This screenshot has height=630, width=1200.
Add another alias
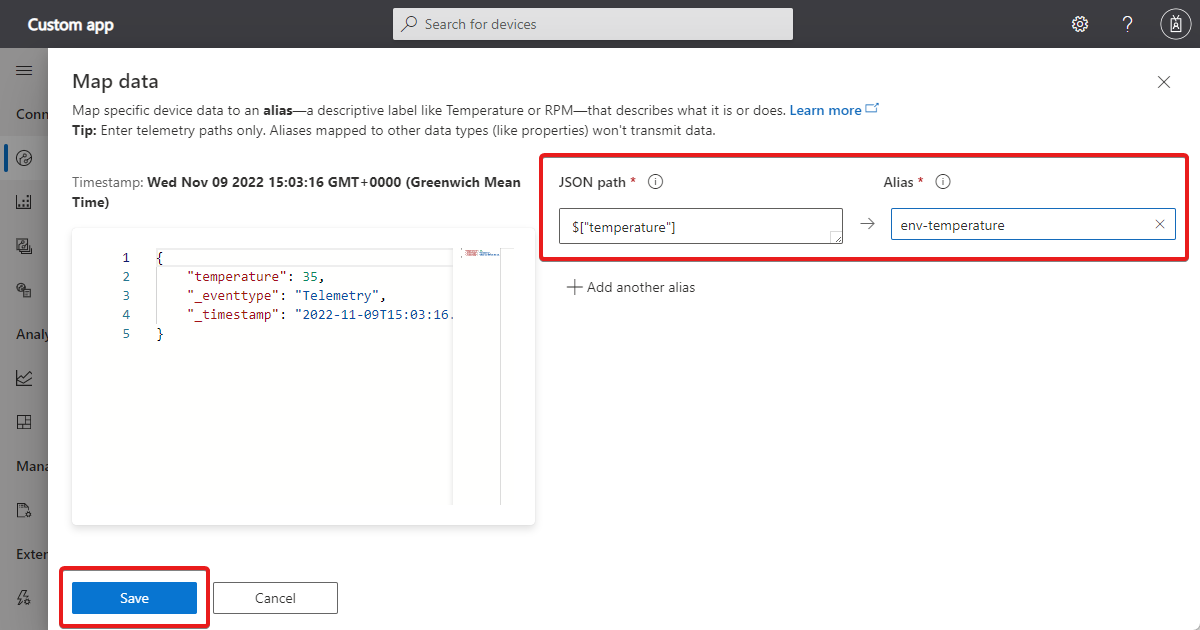pyautogui.click(x=631, y=287)
